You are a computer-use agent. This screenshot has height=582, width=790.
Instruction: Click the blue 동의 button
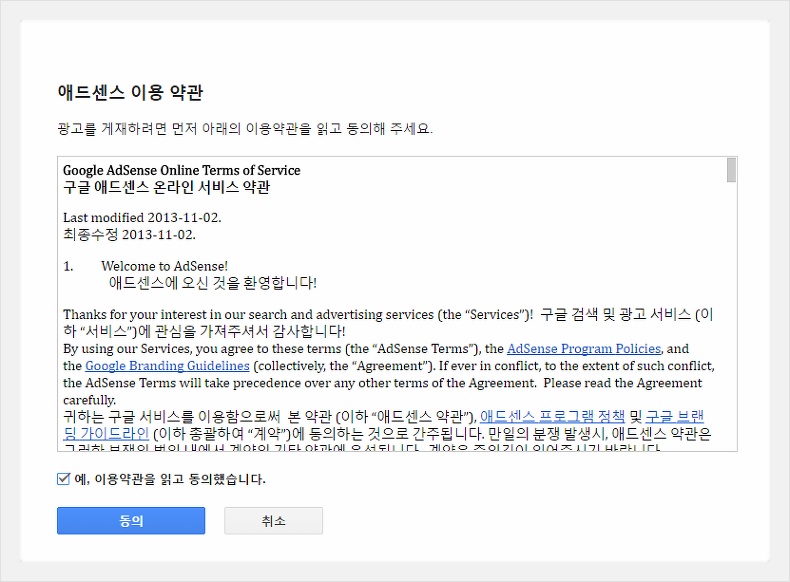131,521
